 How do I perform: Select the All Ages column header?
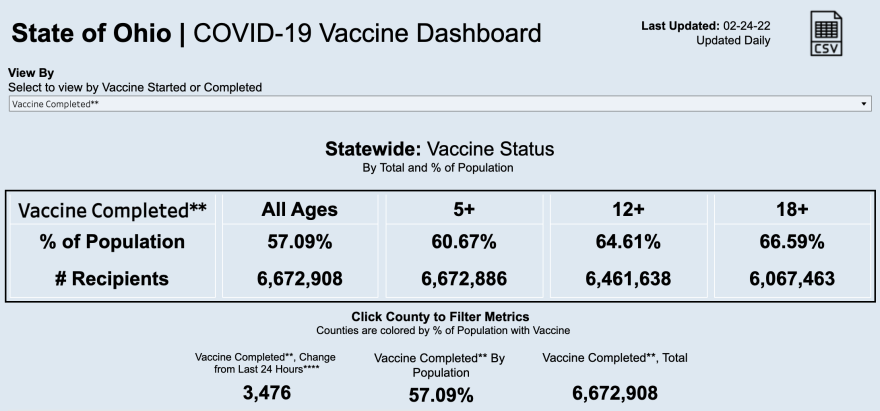300,210
